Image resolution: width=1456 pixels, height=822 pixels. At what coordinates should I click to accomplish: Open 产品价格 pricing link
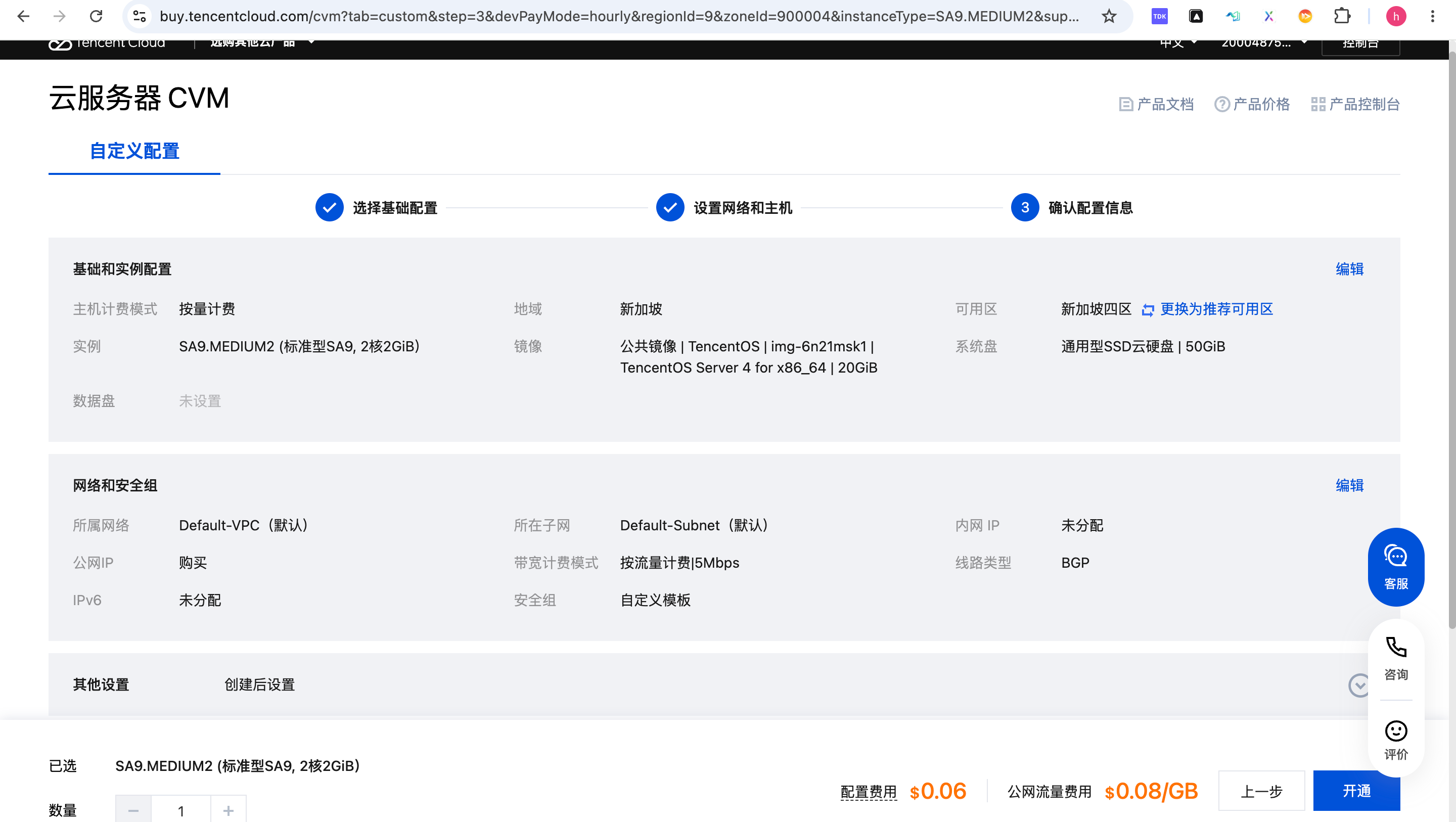click(x=1252, y=104)
